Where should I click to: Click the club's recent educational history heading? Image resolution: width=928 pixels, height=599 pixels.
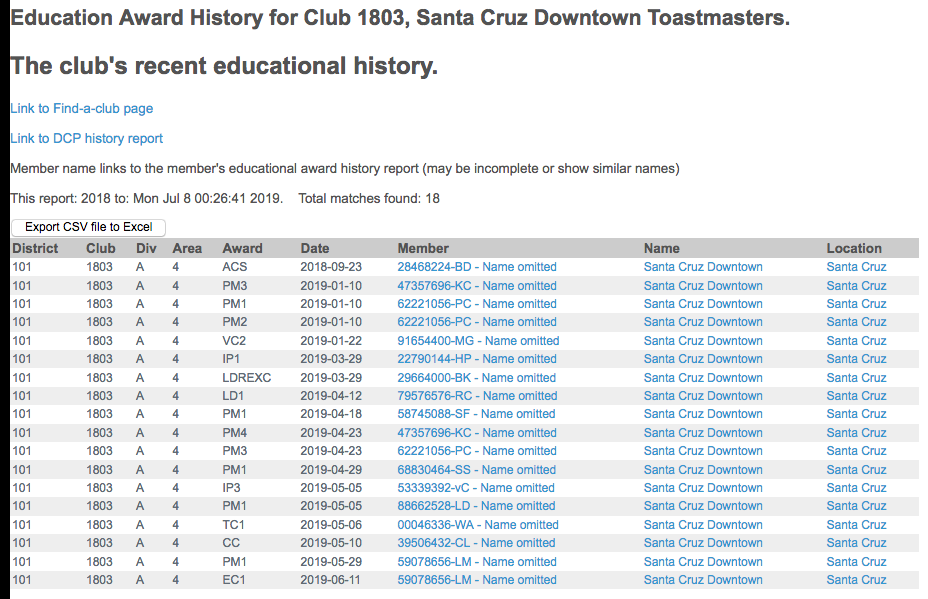[224, 66]
